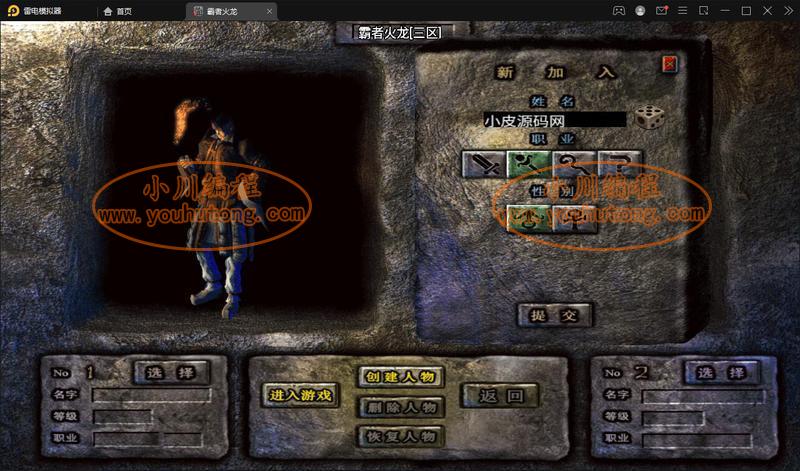The image size is (800, 471).
Task: Open the emulator hamburger menu
Action: pos(682,11)
